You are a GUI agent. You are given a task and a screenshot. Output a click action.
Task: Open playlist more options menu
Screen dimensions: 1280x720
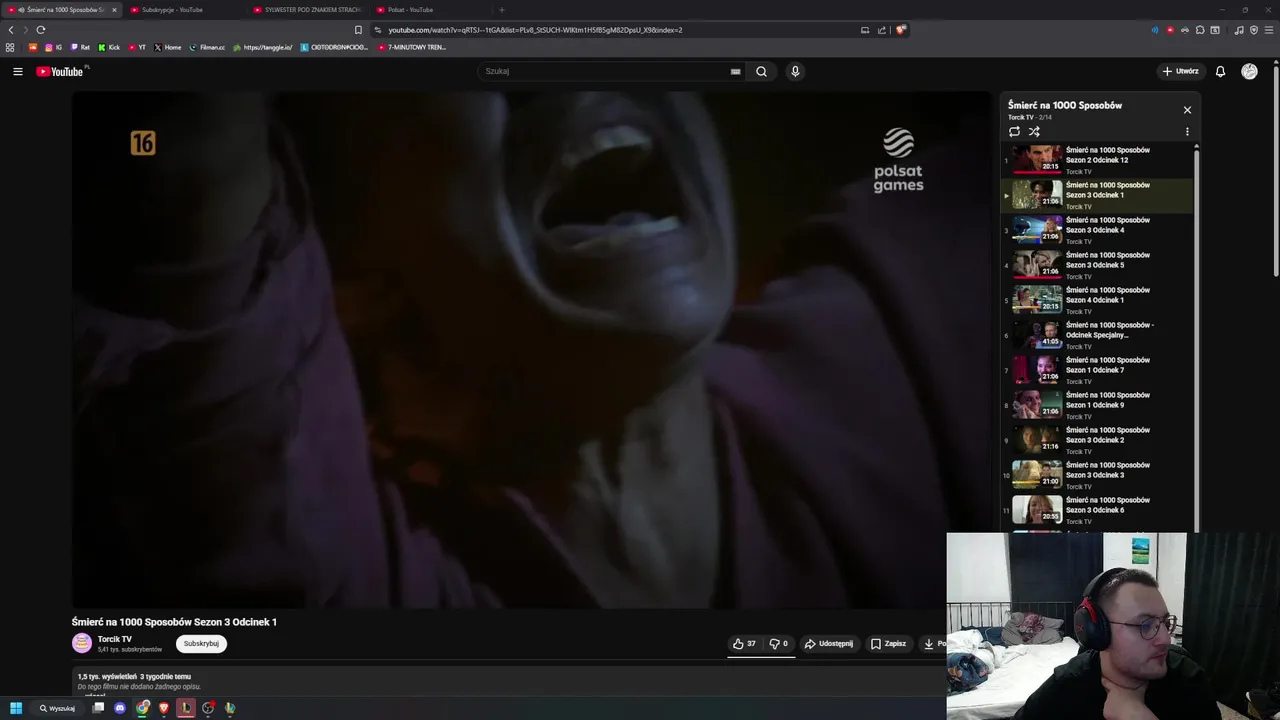click(1187, 131)
